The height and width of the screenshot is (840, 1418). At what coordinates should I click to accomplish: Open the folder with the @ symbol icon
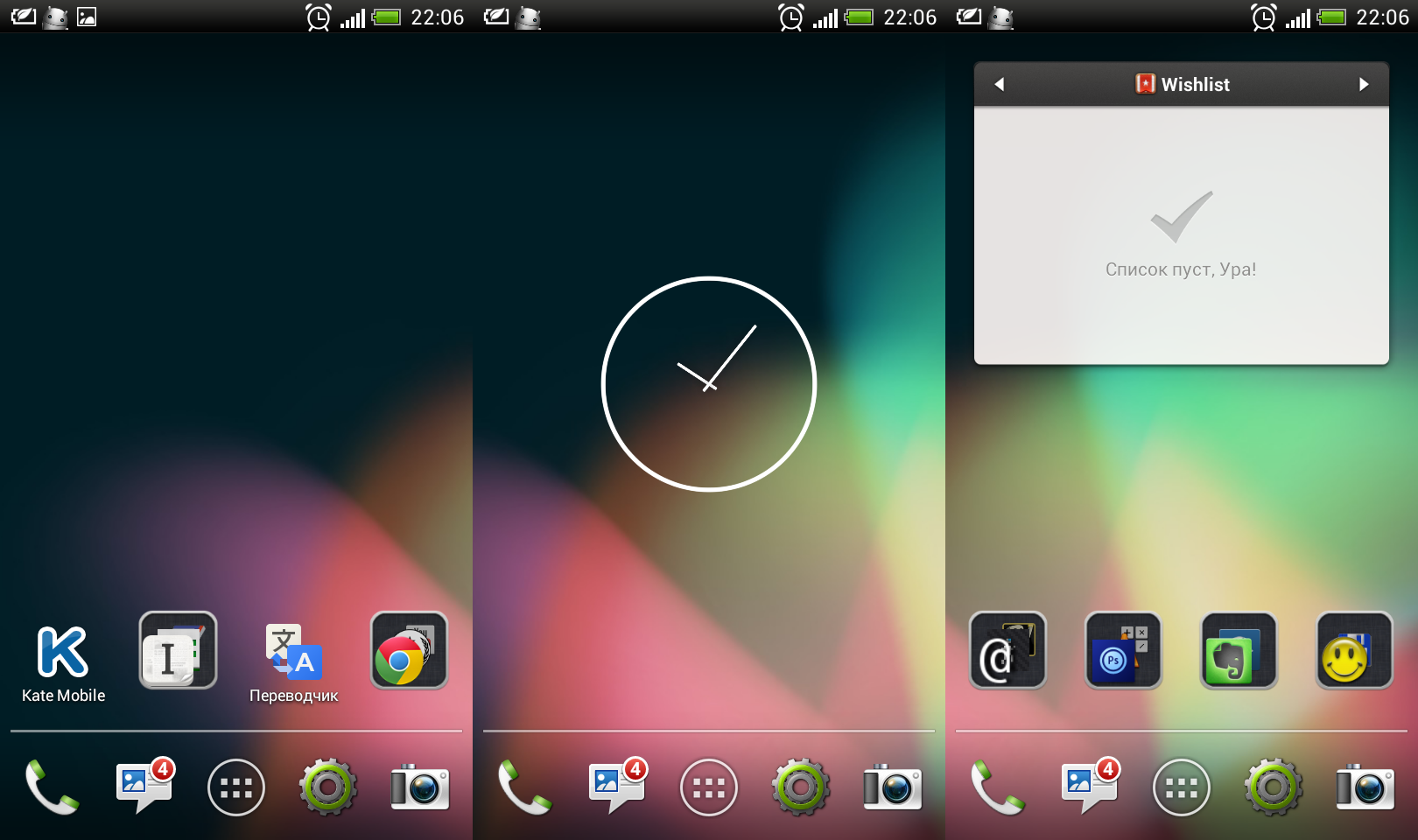[1007, 650]
